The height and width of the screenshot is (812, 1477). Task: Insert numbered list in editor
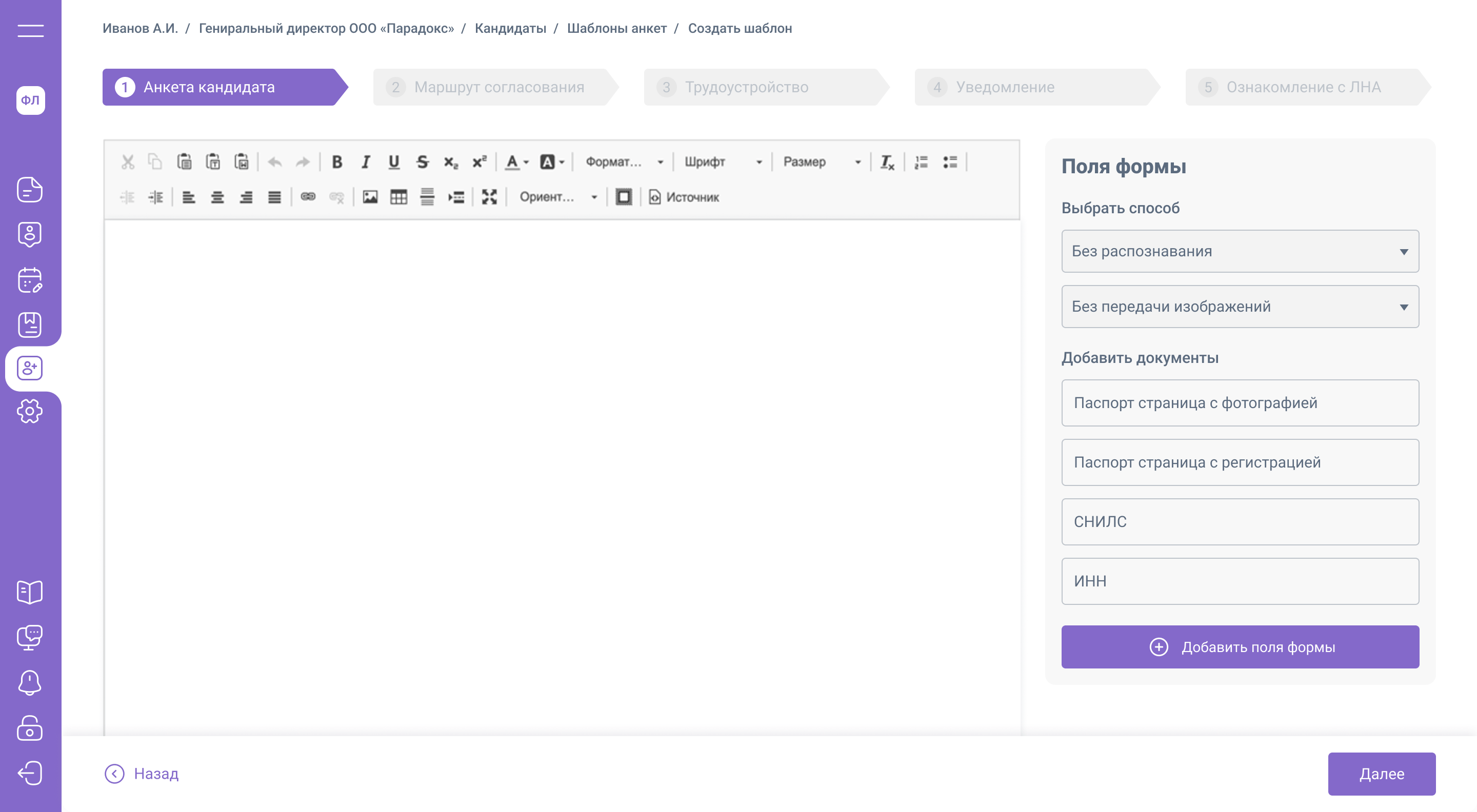(x=922, y=162)
